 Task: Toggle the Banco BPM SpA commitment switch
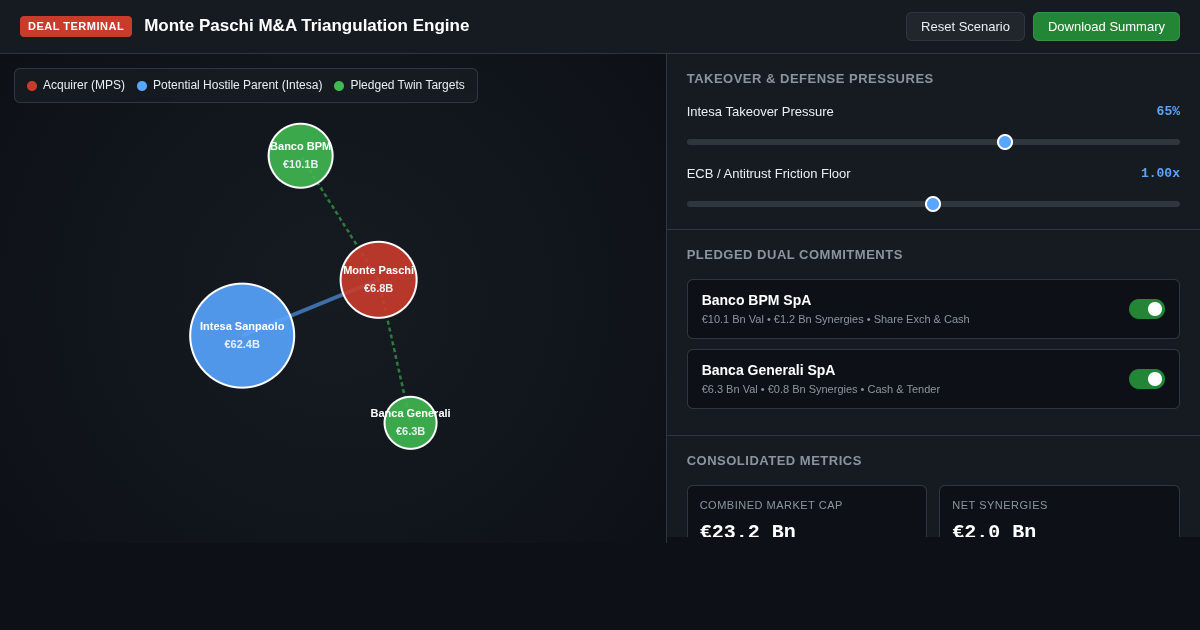[1147, 309]
